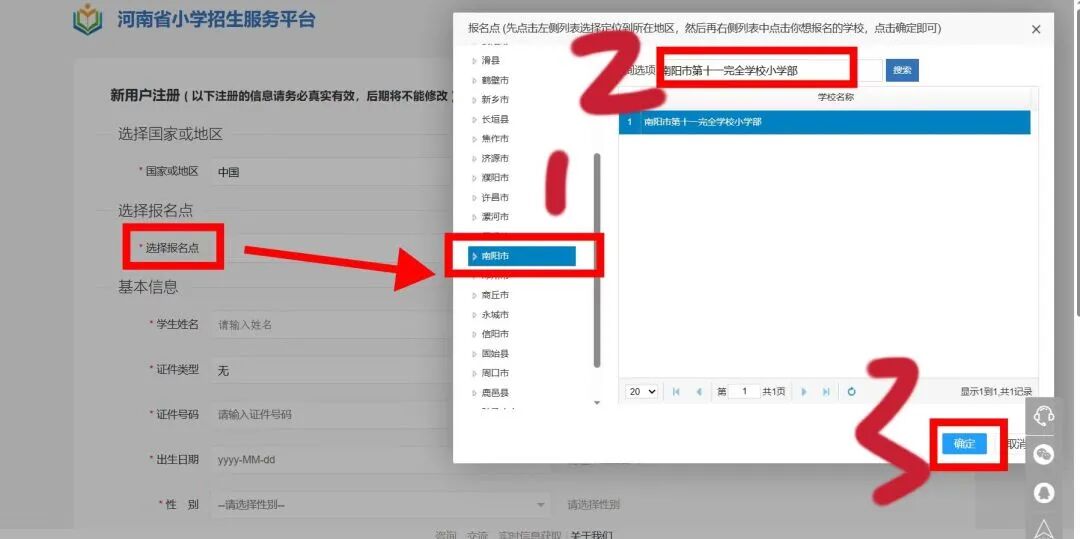
Task: Select the 南阳市第十一完全学校小学部 result row
Action: point(824,122)
